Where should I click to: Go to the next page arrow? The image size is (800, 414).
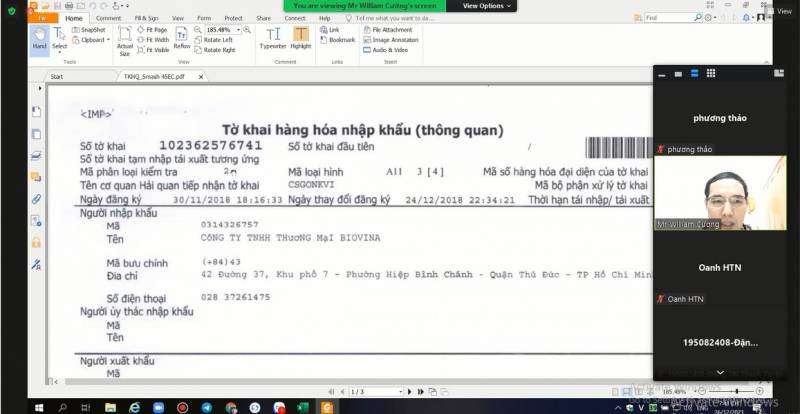410,392
